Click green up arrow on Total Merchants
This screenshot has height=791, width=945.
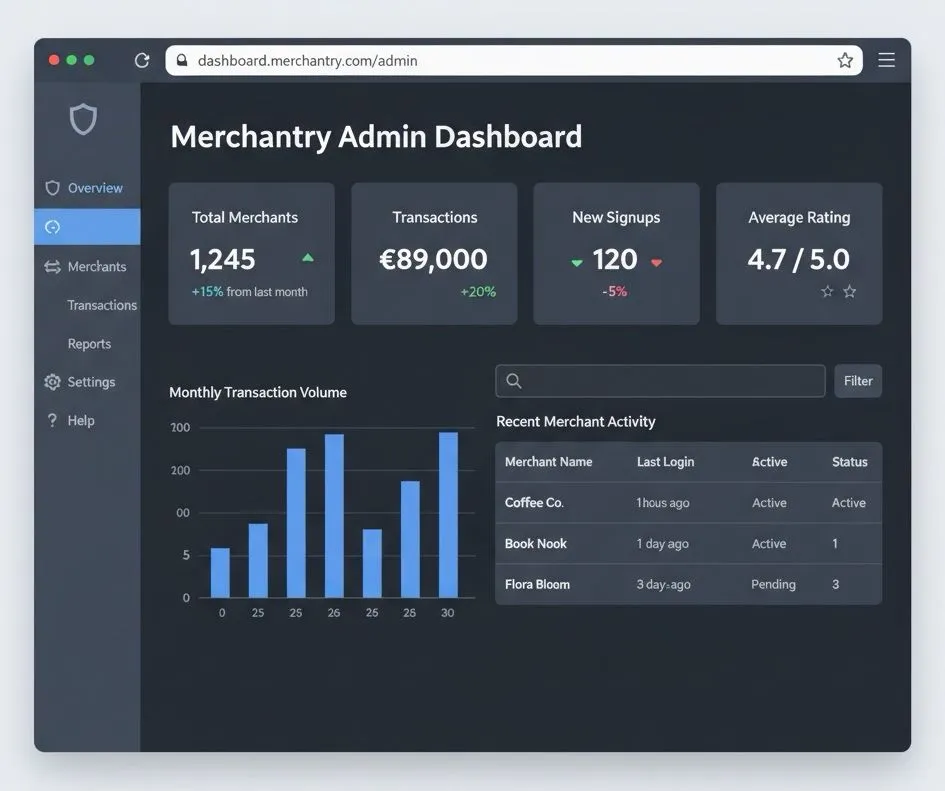coord(308,258)
